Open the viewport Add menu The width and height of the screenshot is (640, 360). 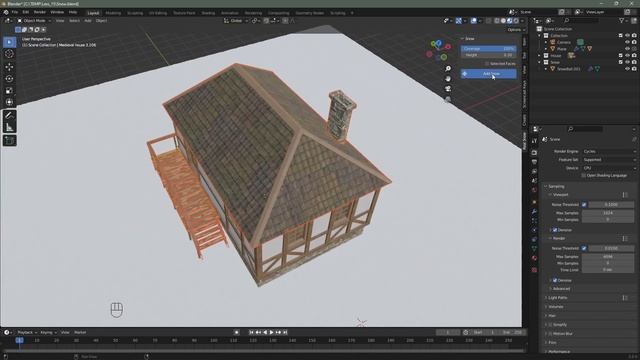[x=88, y=20]
